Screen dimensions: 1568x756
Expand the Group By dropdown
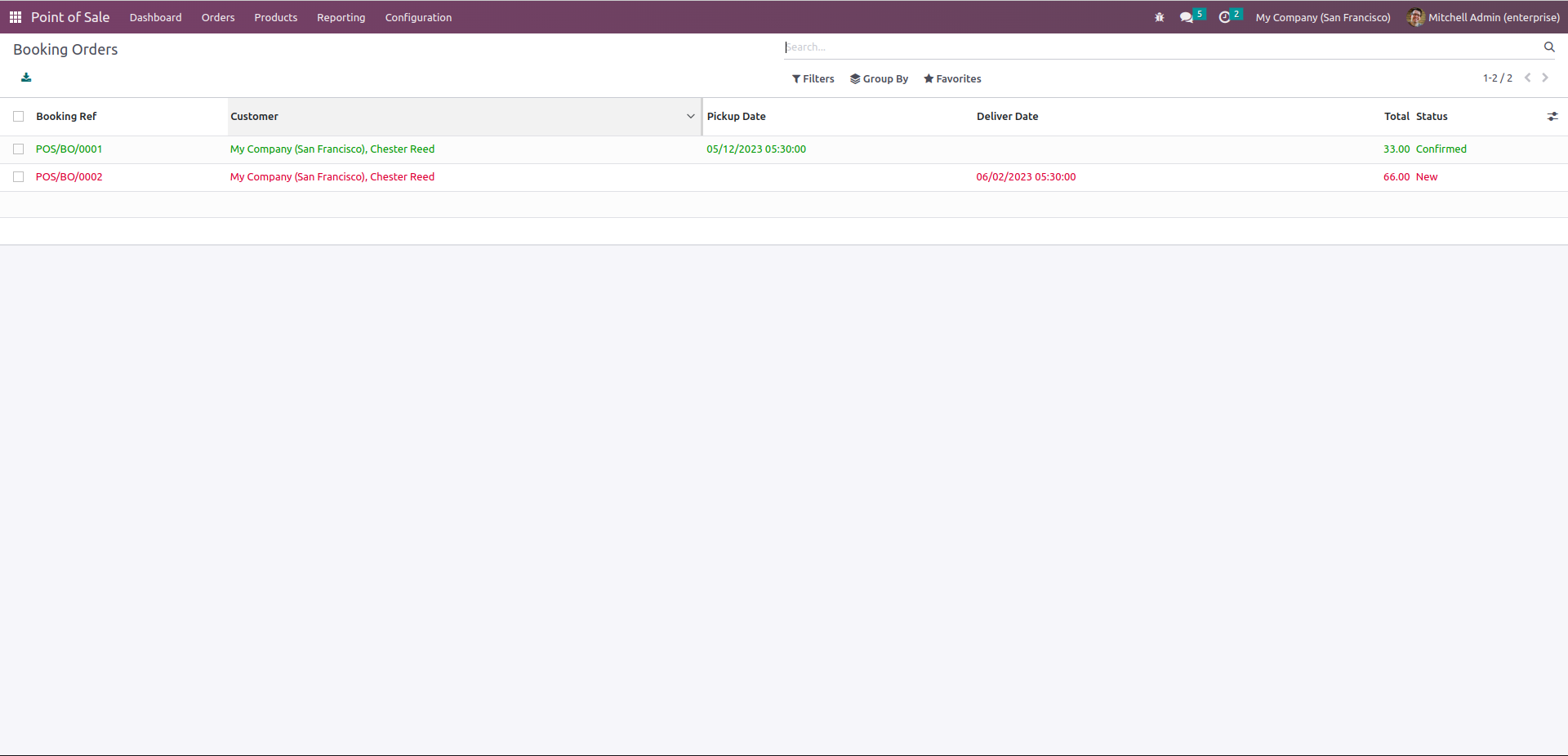click(879, 79)
